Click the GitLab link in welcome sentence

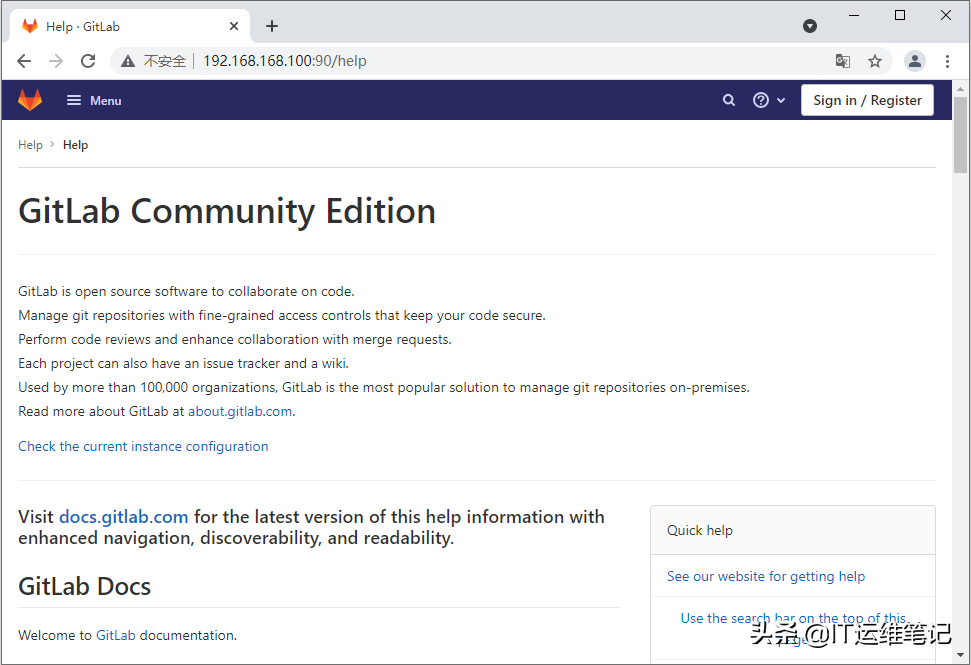115,635
